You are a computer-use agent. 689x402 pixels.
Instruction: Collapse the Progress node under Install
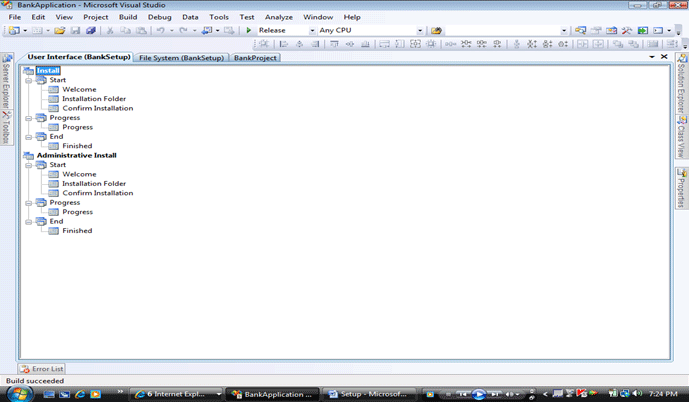point(29,118)
